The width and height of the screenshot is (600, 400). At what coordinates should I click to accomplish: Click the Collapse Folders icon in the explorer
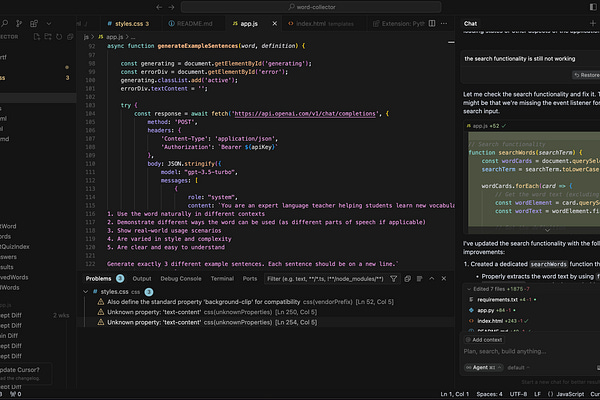70,37
